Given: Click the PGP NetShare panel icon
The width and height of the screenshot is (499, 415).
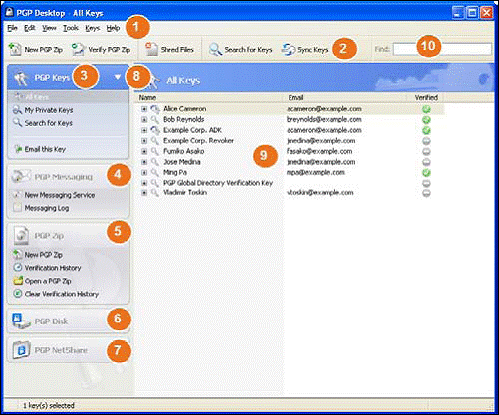Looking at the screenshot, I should coord(21,350).
